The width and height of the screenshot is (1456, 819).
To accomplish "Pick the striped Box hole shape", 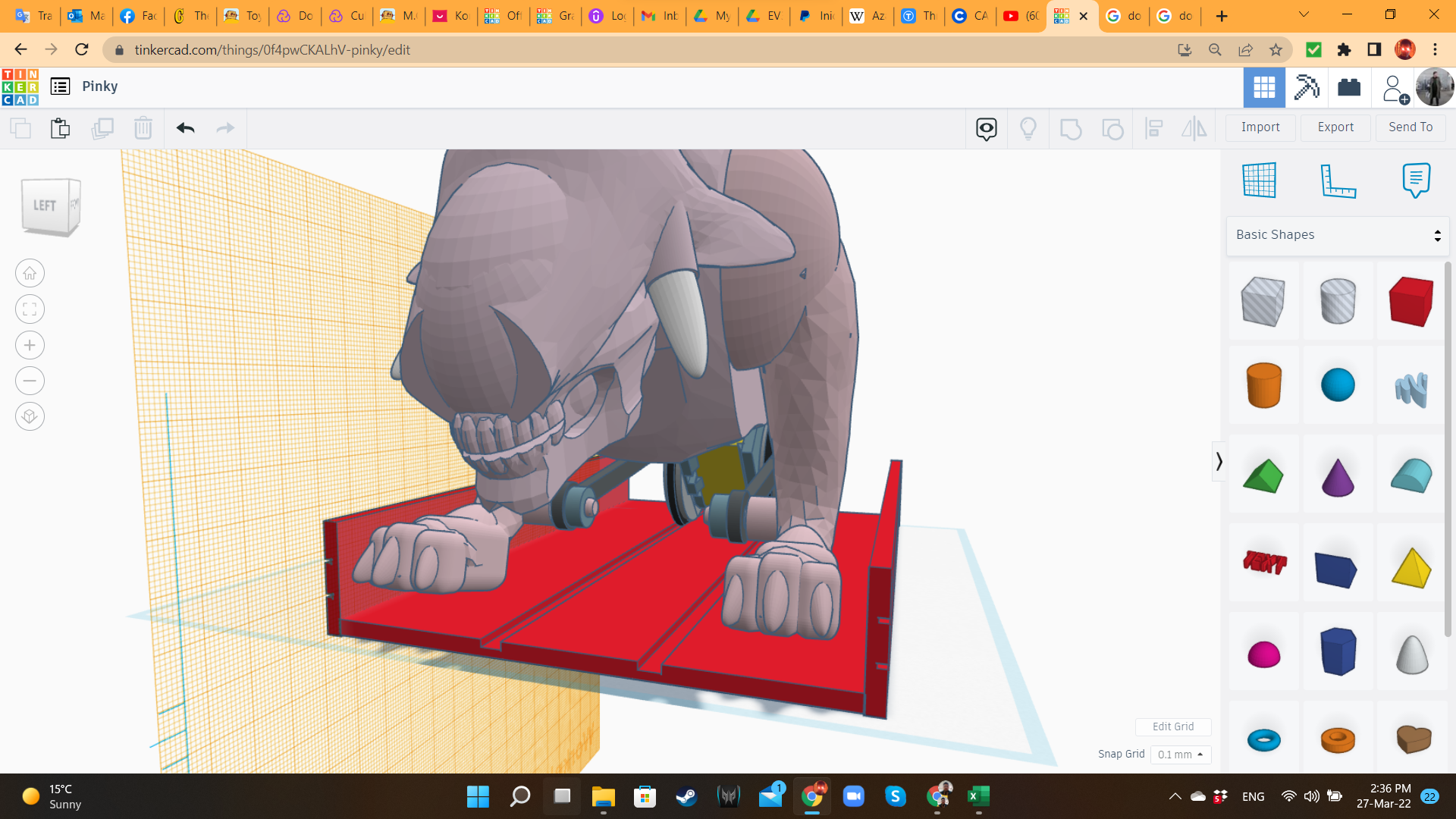I will pyautogui.click(x=1263, y=301).
